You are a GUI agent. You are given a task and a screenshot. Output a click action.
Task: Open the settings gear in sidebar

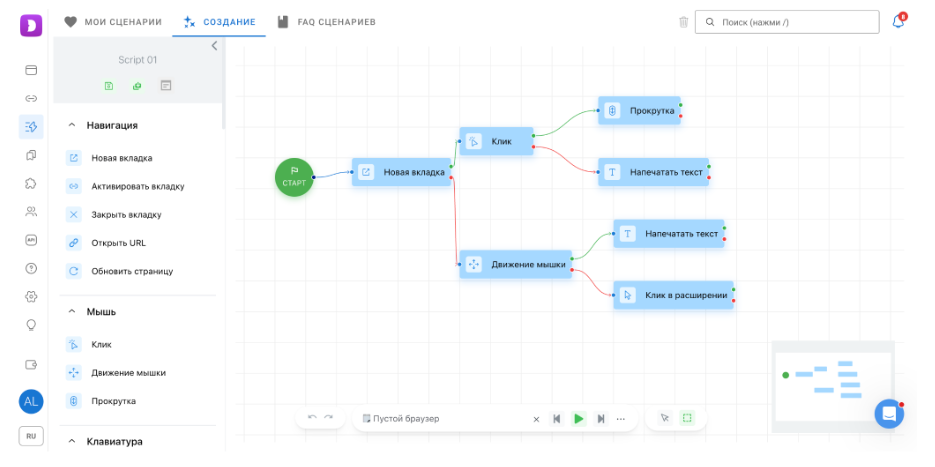(31, 296)
